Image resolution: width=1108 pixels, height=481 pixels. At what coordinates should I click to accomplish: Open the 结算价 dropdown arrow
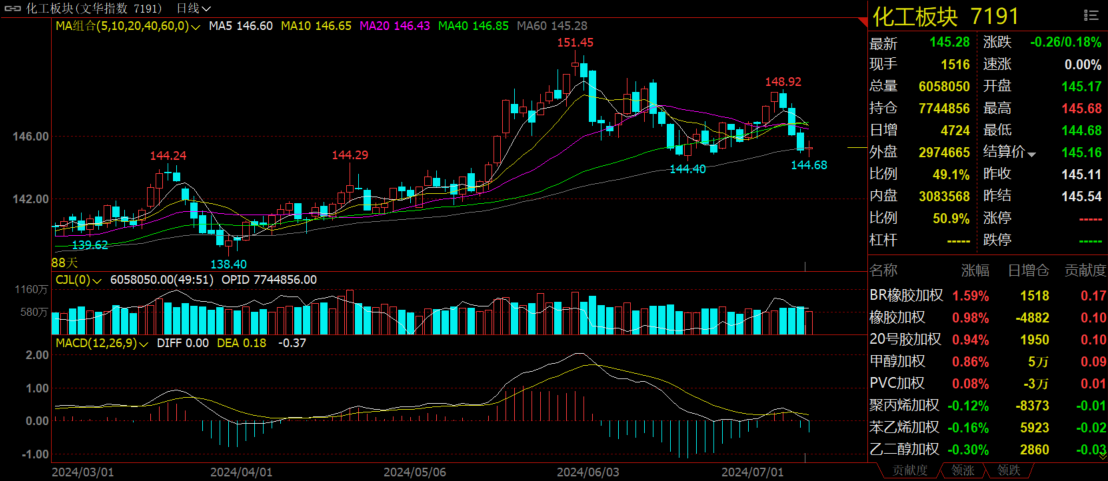tap(1032, 153)
